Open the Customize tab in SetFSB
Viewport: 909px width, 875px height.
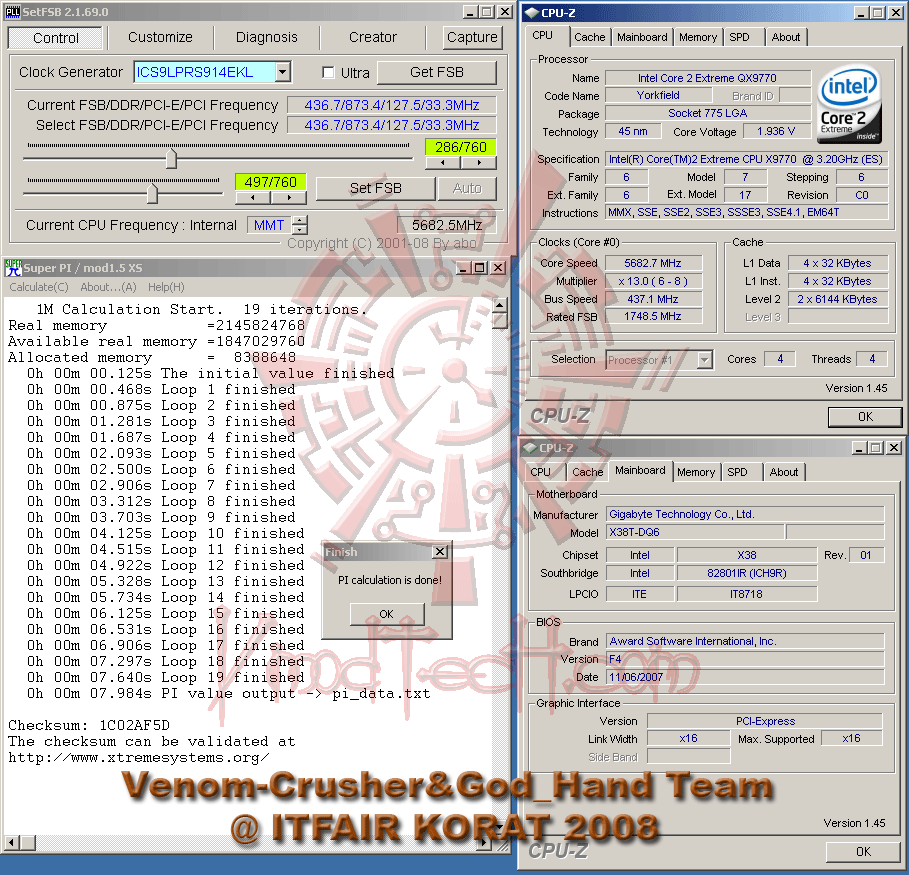(x=160, y=37)
